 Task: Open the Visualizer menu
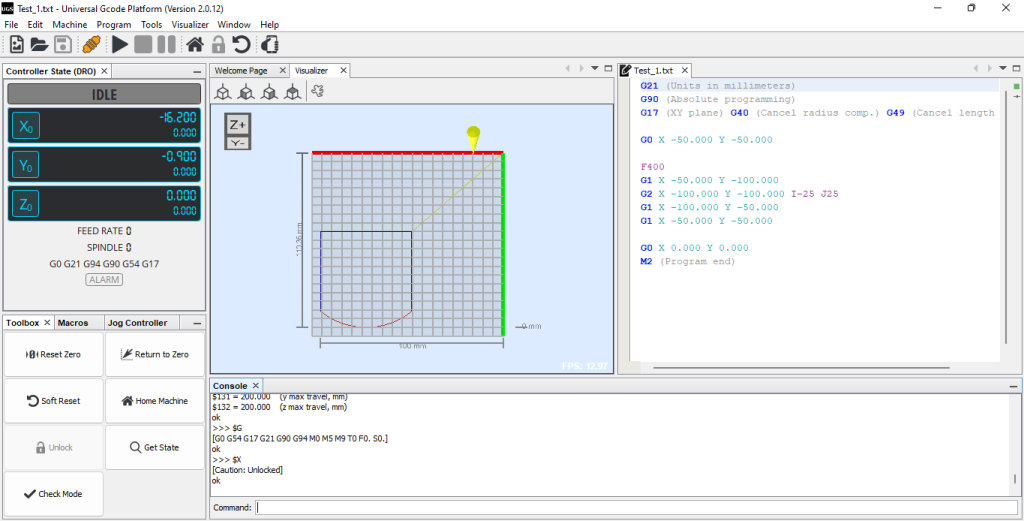pyautogui.click(x=190, y=25)
